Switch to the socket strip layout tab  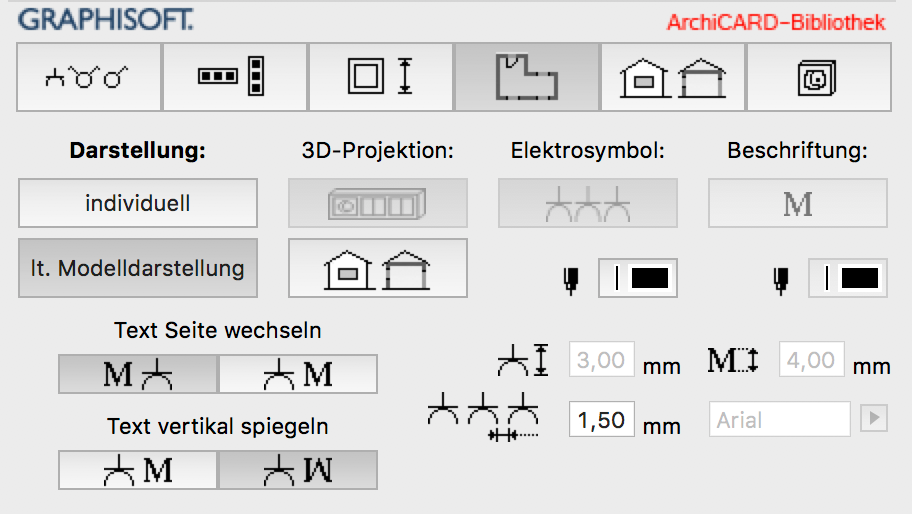[x=235, y=77]
